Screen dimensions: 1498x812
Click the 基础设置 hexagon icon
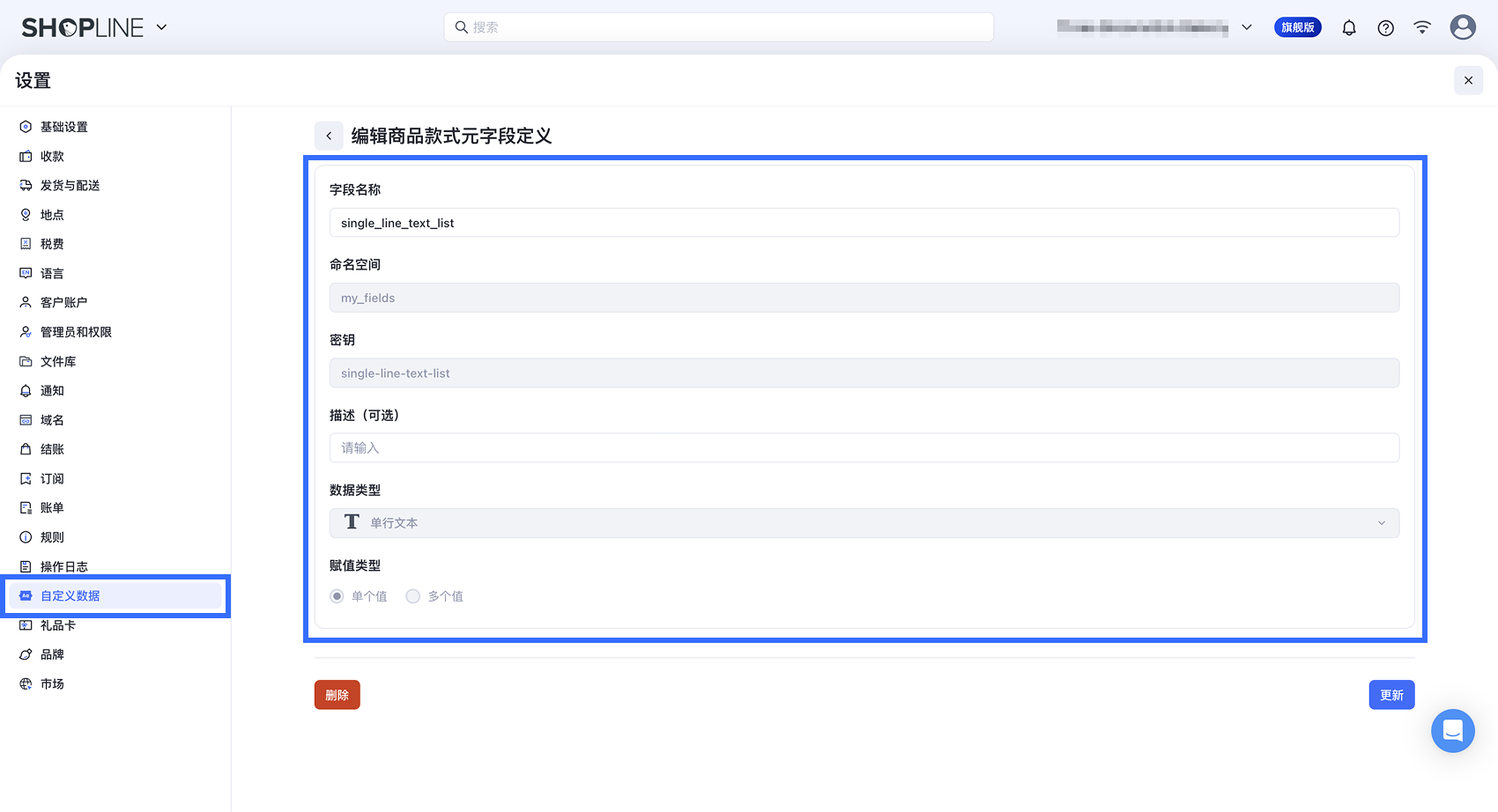26,127
